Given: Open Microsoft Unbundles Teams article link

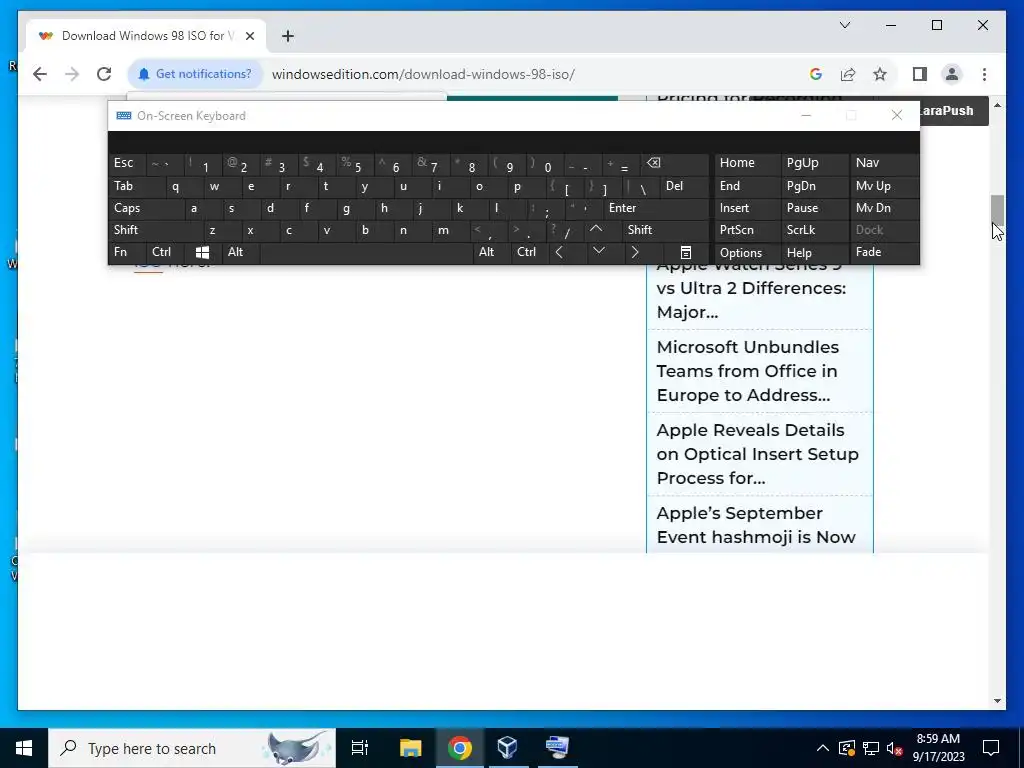Looking at the screenshot, I should [748, 371].
